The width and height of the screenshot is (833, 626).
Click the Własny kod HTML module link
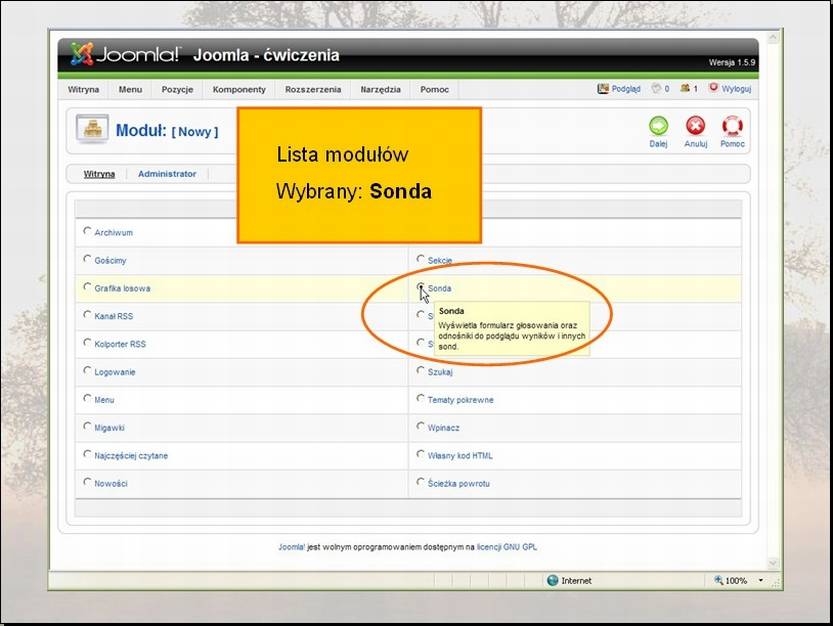point(460,456)
